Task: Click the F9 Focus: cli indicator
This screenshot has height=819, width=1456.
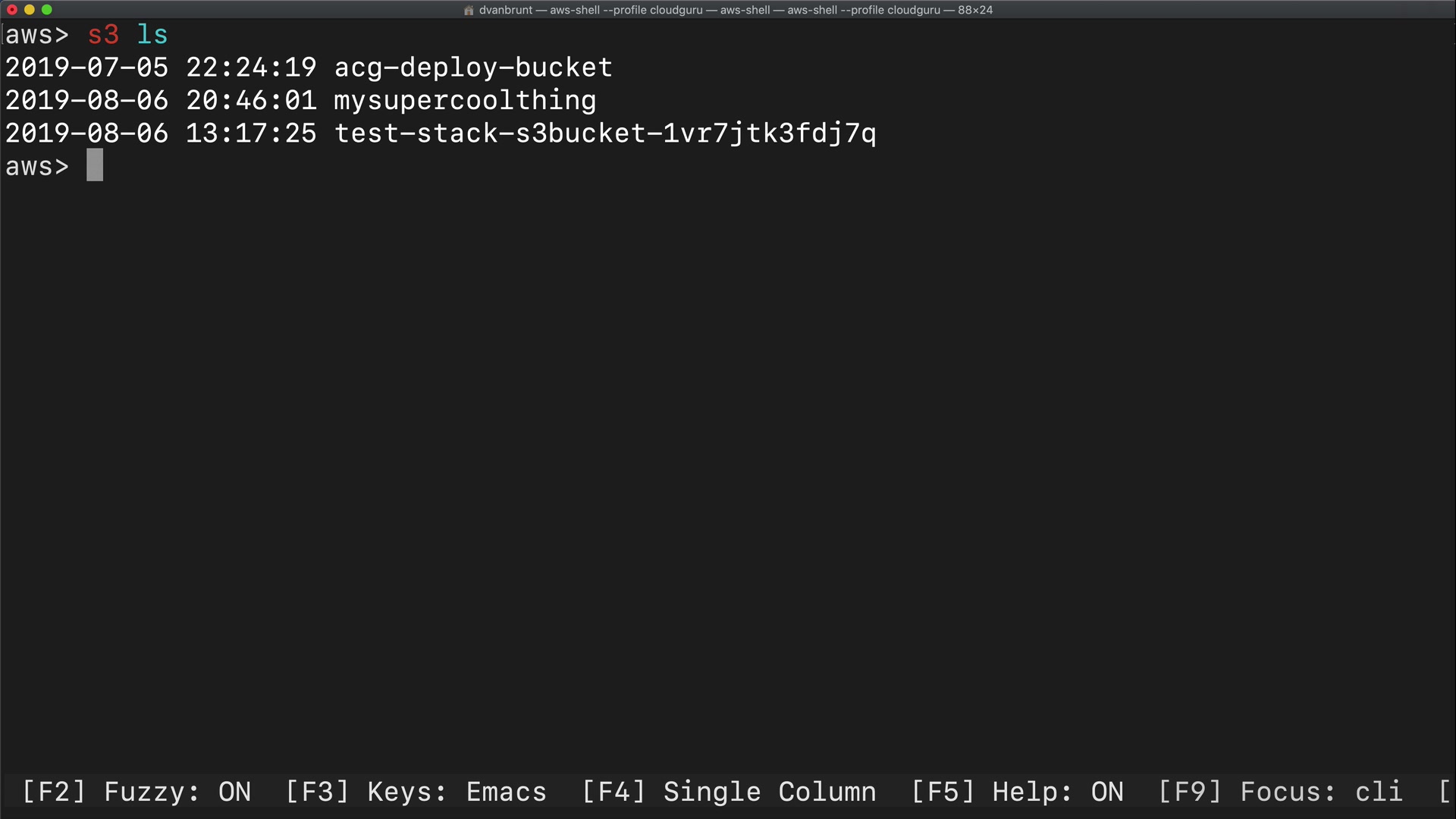Action: coord(1280,792)
